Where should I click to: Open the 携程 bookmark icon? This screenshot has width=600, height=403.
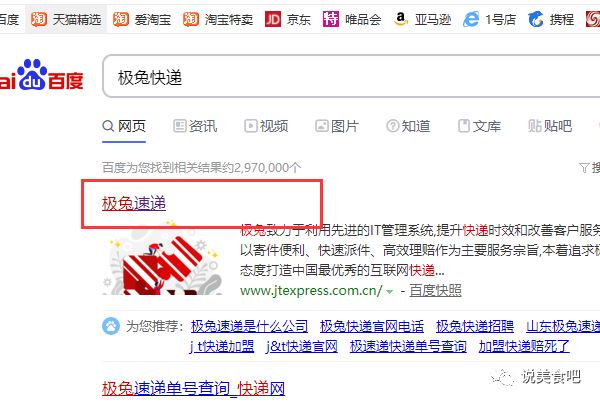tap(536, 19)
